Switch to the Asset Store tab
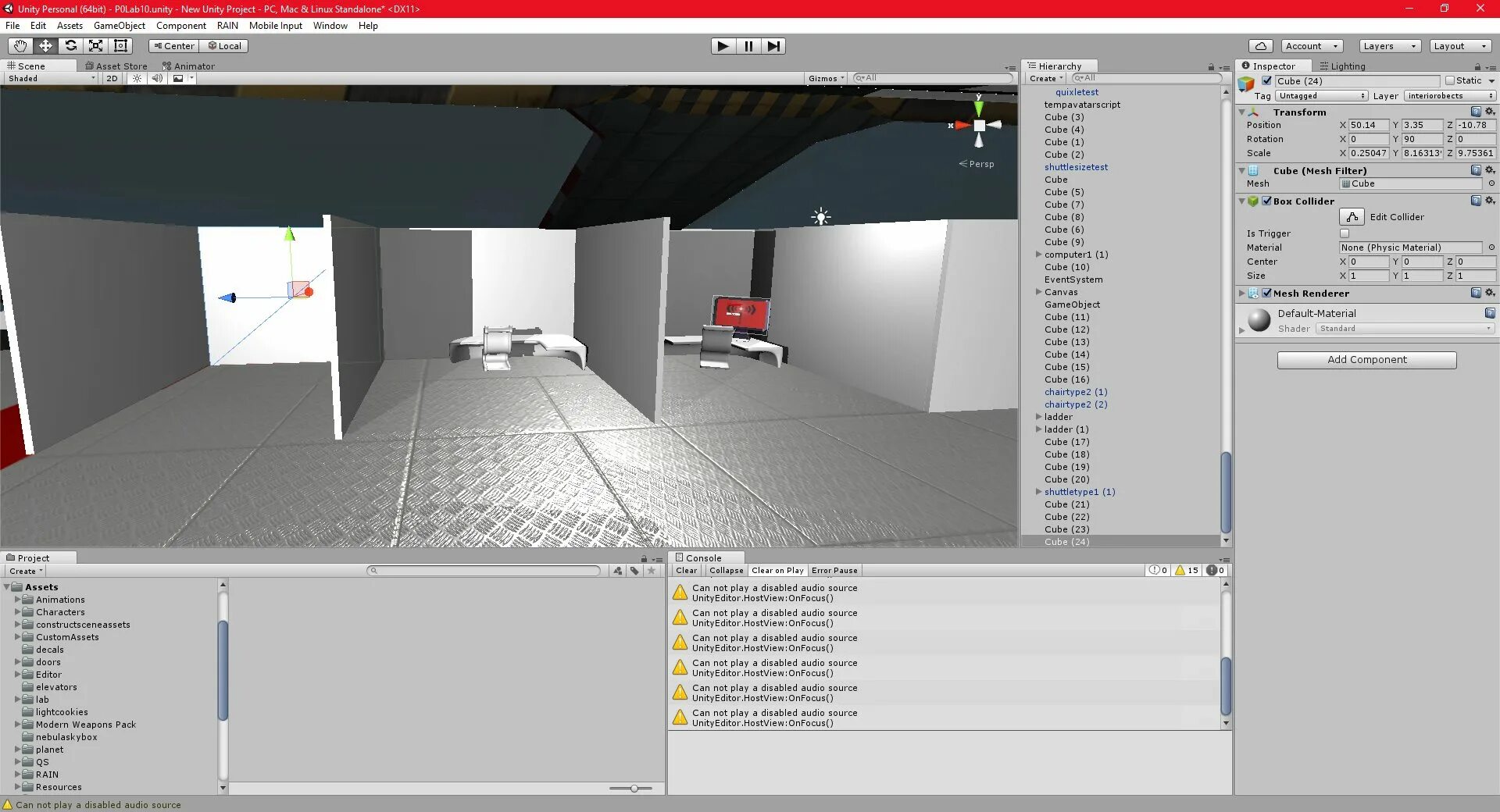 tap(116, 66)
